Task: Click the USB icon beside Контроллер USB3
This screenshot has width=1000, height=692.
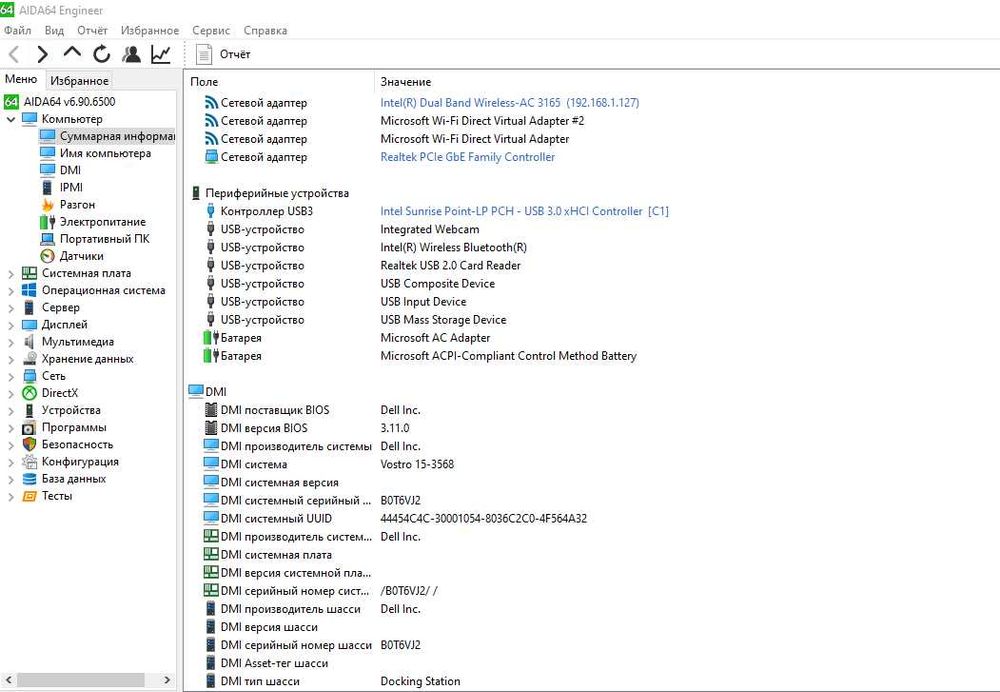Action: (210, 211)
